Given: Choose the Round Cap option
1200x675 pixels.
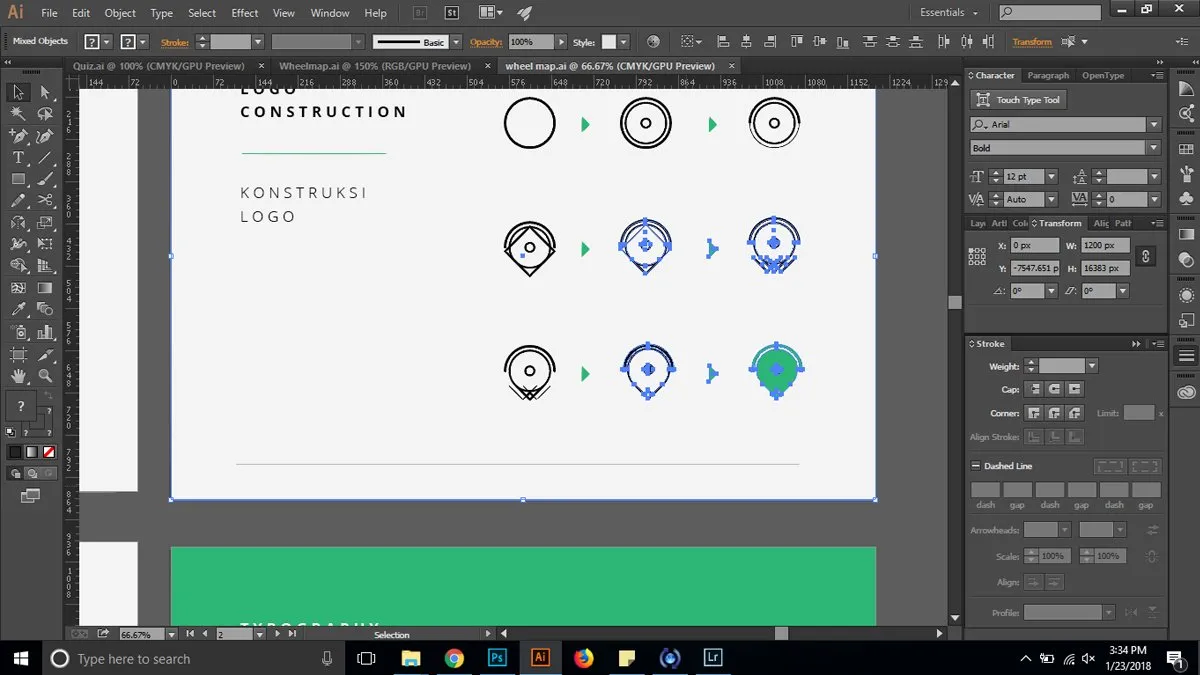Looking at the screenshot, I should coord(1054,389).
